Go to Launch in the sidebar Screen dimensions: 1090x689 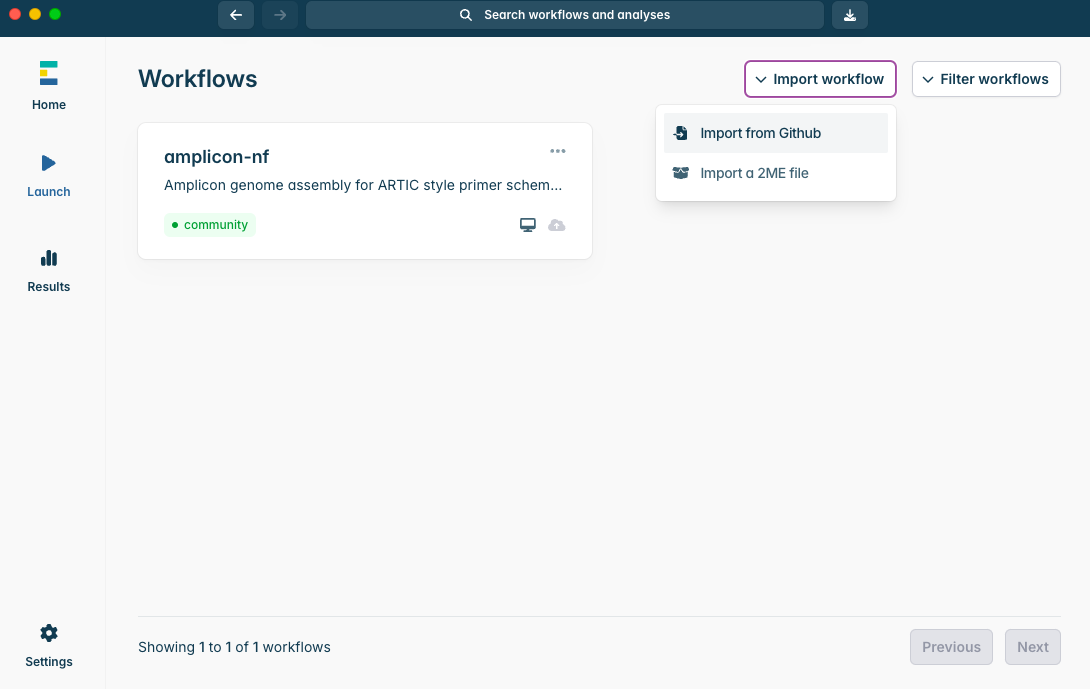(x=48, y=163)
